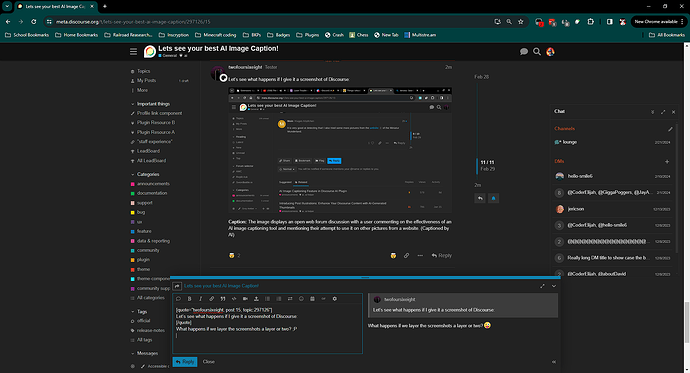This screenshot has width=690, height=373.
Task: Show more actions on the post (ellipsis)
Action: tap(420, 256)
